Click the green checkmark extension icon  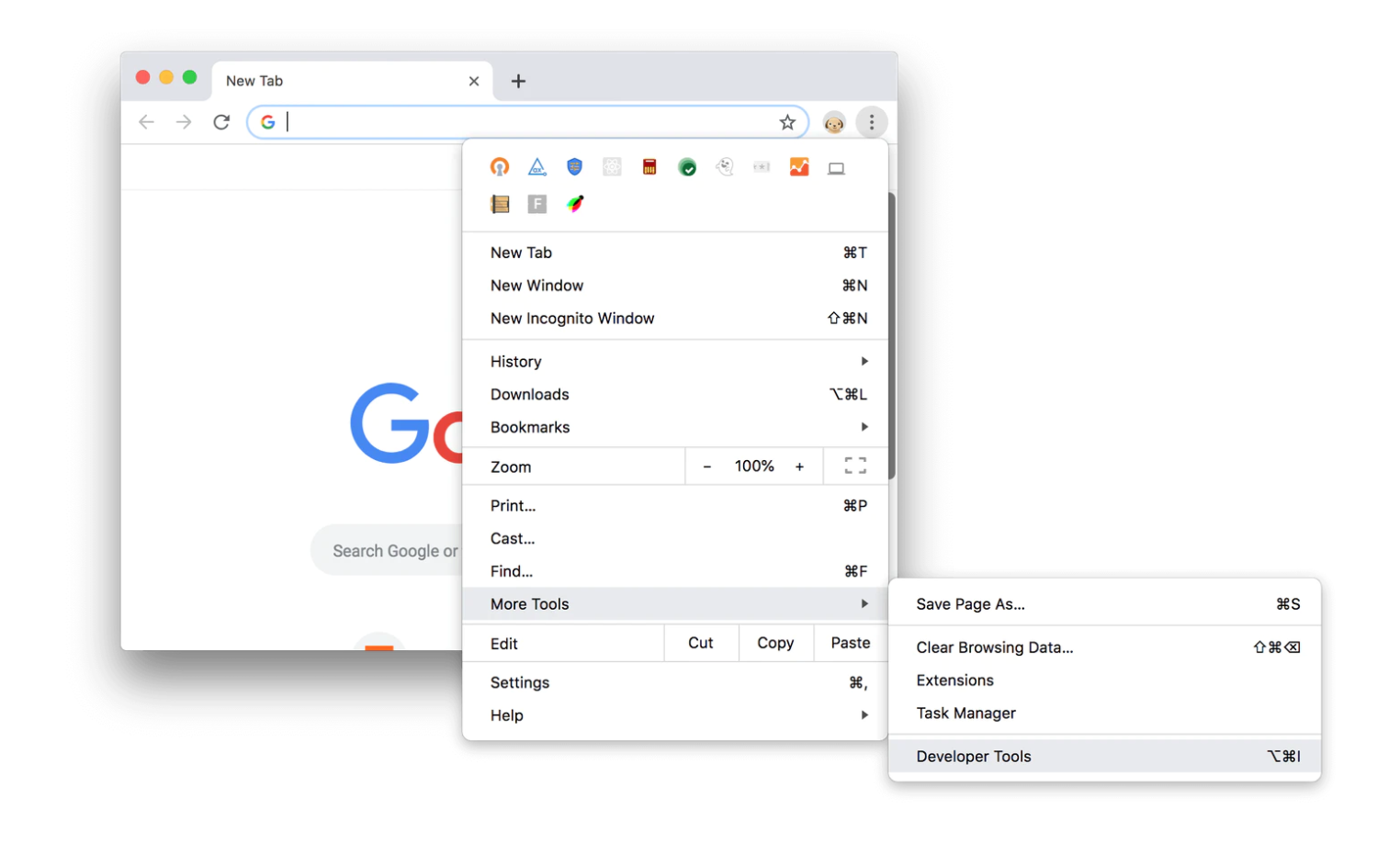[x=687, y=167]
